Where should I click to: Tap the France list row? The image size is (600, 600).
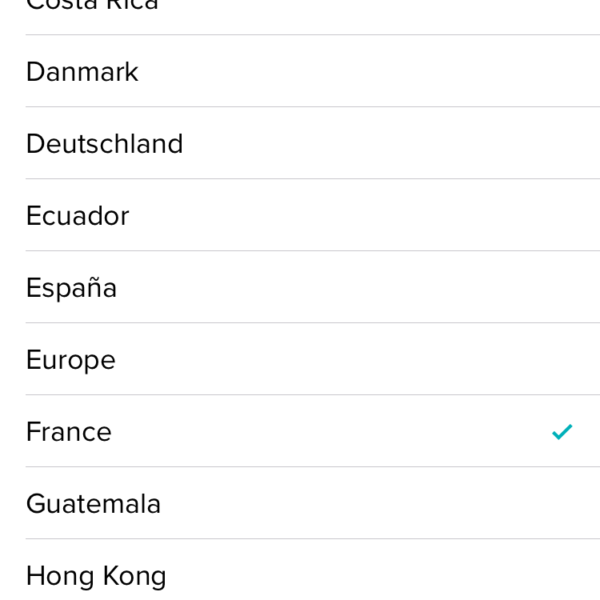point(300,432)
